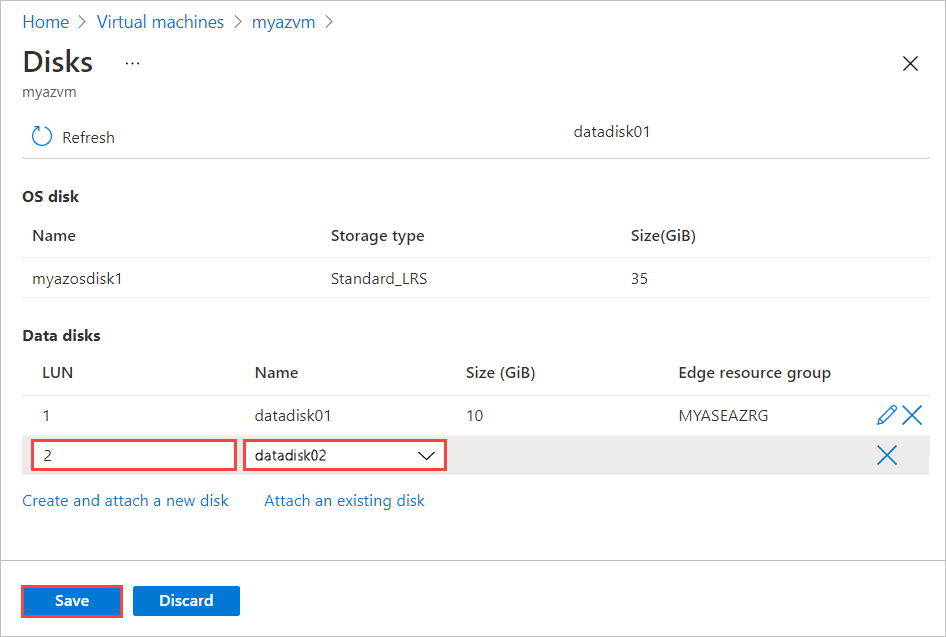Go to myazvm via breadcrumb
Screen dimensions: 946x637
283,21
